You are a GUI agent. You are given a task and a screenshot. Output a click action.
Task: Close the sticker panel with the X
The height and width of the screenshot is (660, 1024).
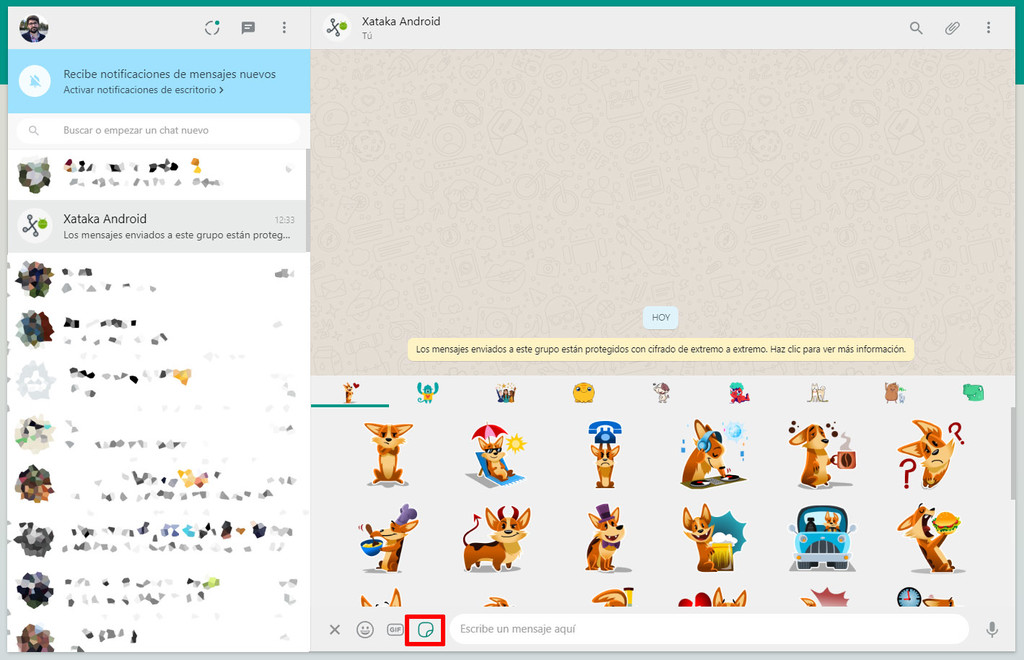pos(335,629)
